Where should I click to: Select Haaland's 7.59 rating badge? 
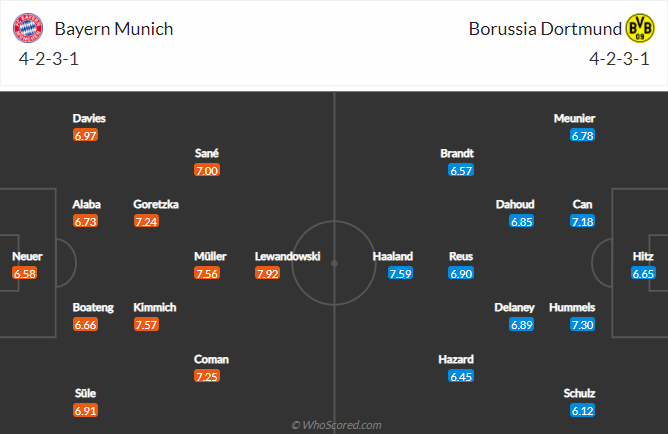click(400, 272)
